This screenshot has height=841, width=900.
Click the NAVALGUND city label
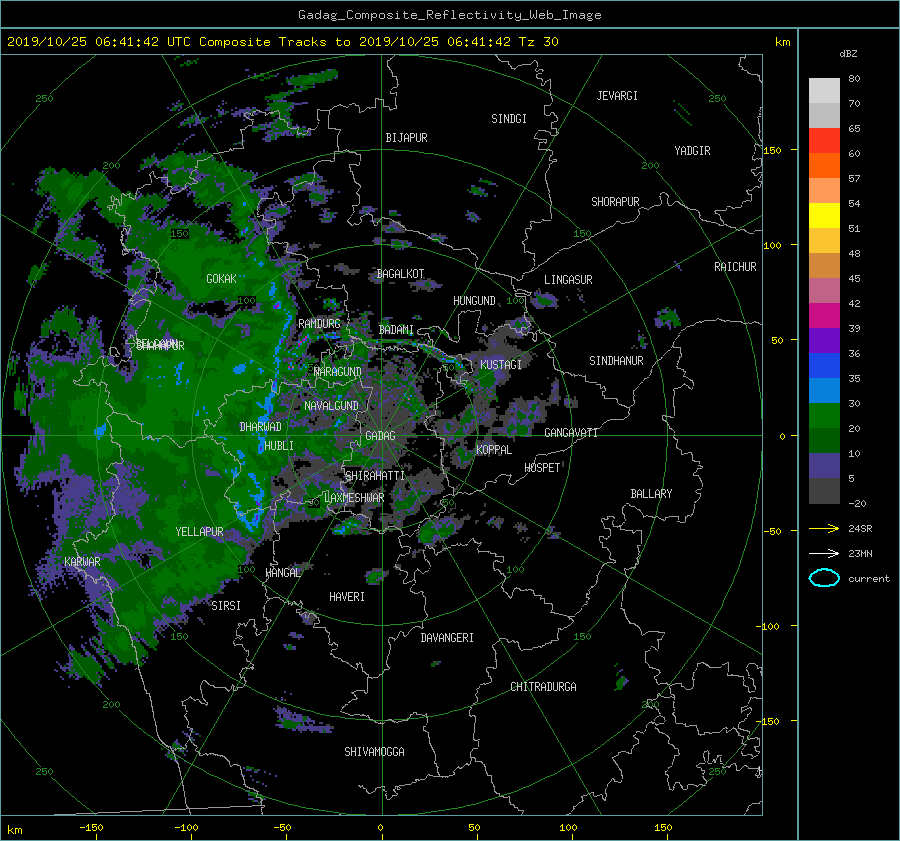(x=331, y=406)
